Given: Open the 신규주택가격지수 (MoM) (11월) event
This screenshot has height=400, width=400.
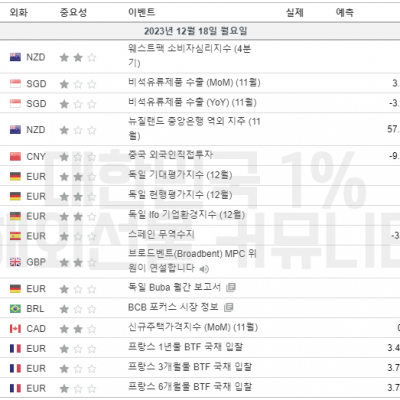Looking at the screenshot, I should 193,327.
